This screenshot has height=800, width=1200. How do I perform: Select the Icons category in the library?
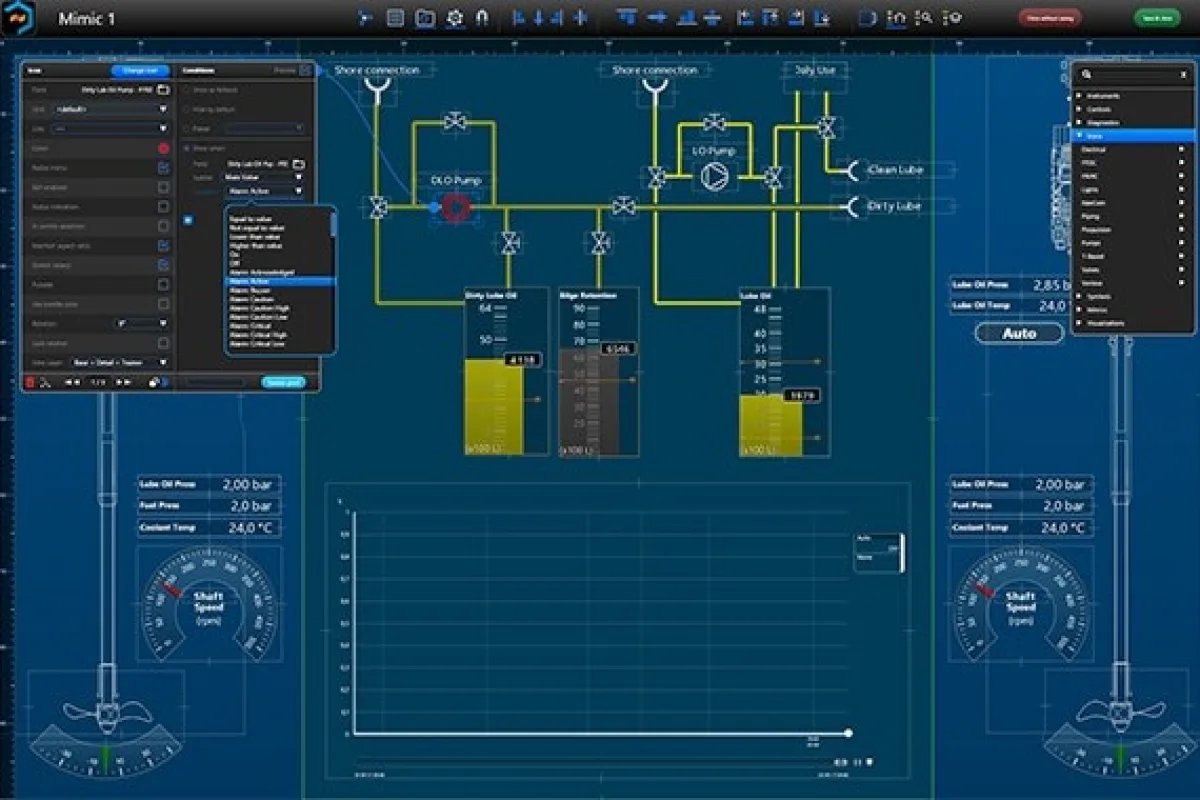1133,136
